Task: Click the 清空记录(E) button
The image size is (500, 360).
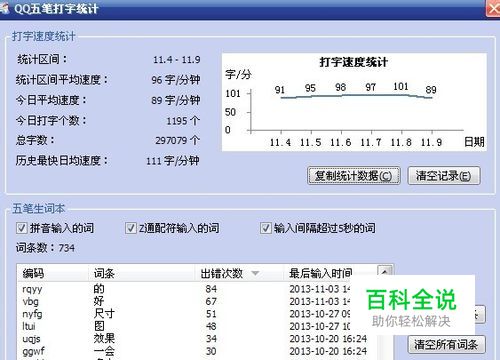Action: point(444,176)
